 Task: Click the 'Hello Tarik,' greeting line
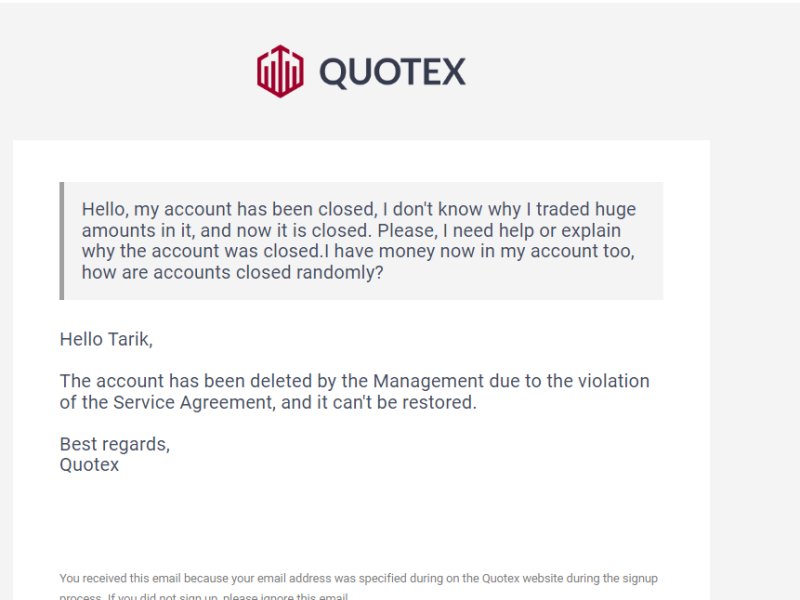[106, 339]
